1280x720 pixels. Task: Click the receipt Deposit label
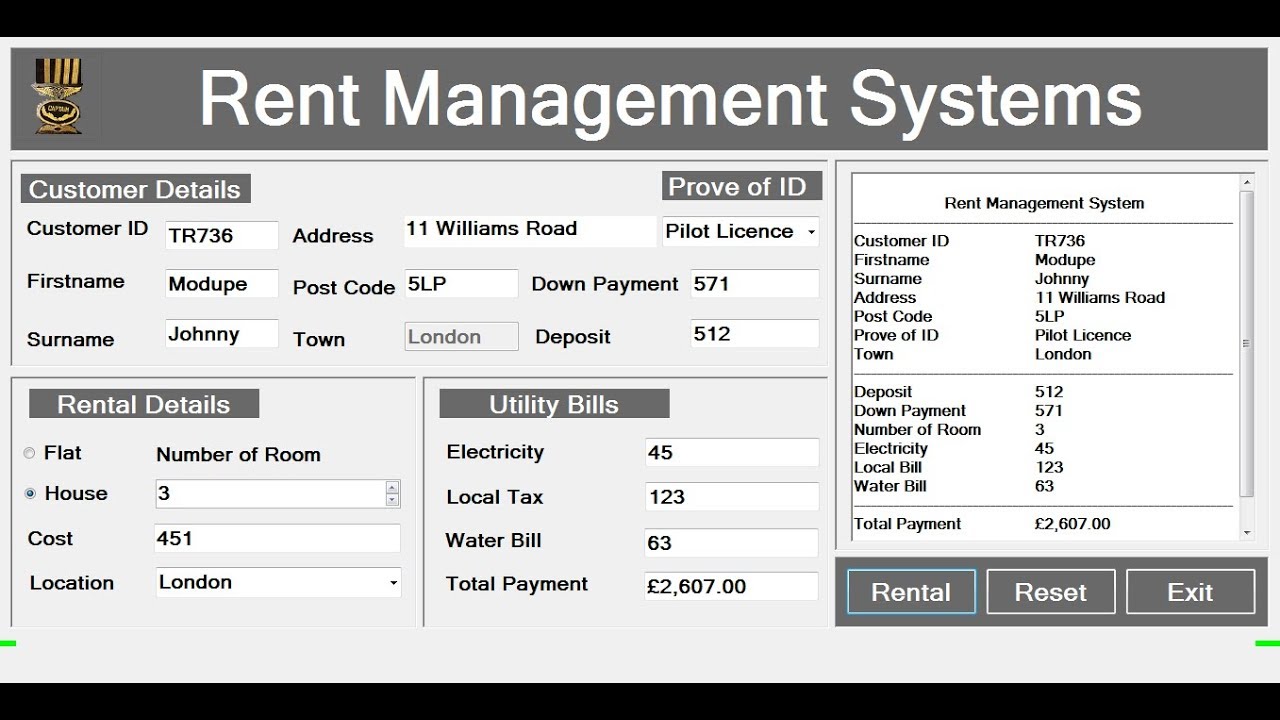[x=883, y=392]
